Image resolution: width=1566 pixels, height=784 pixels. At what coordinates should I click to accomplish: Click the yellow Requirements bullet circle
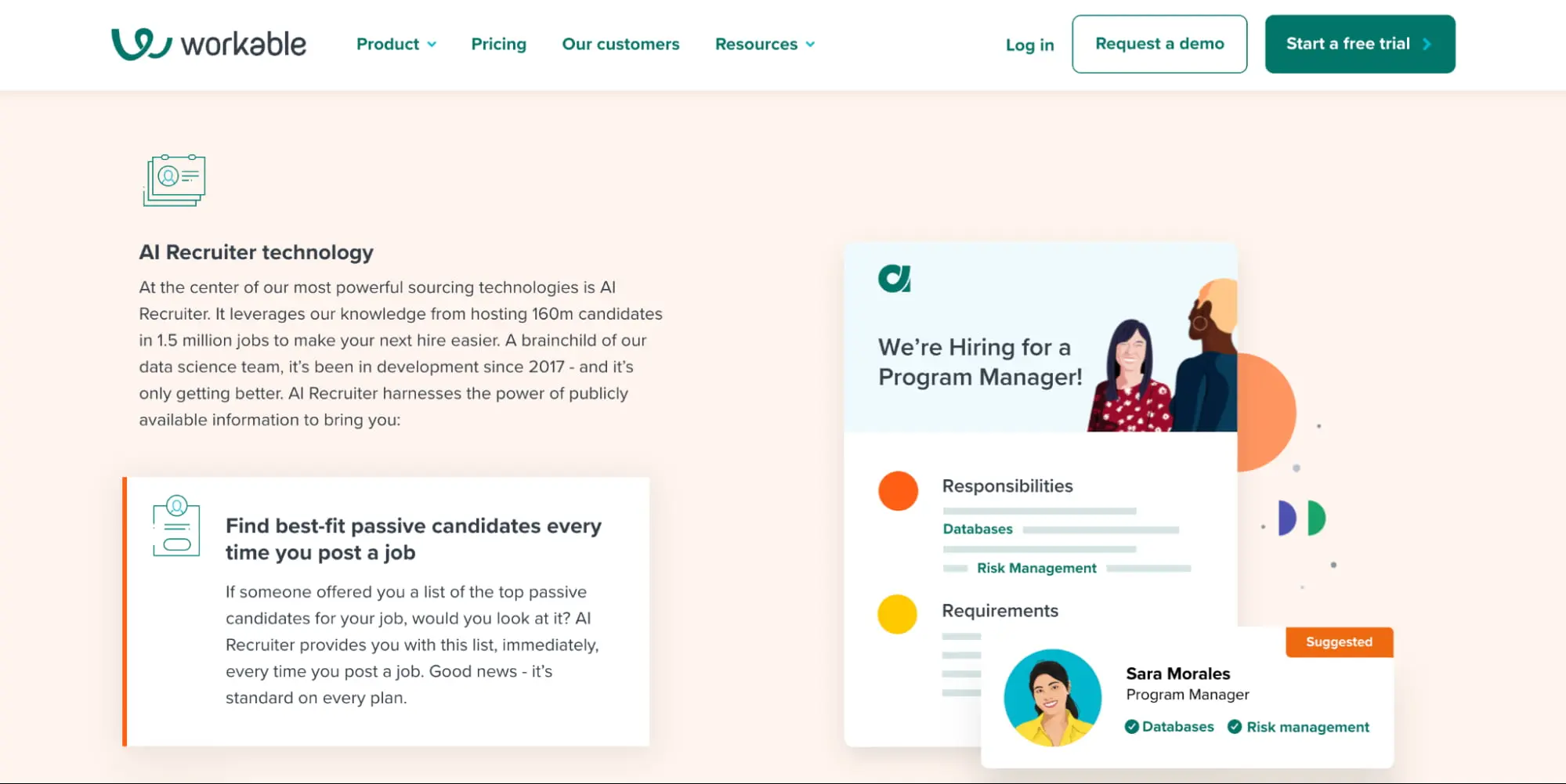[x=898, y=615]
